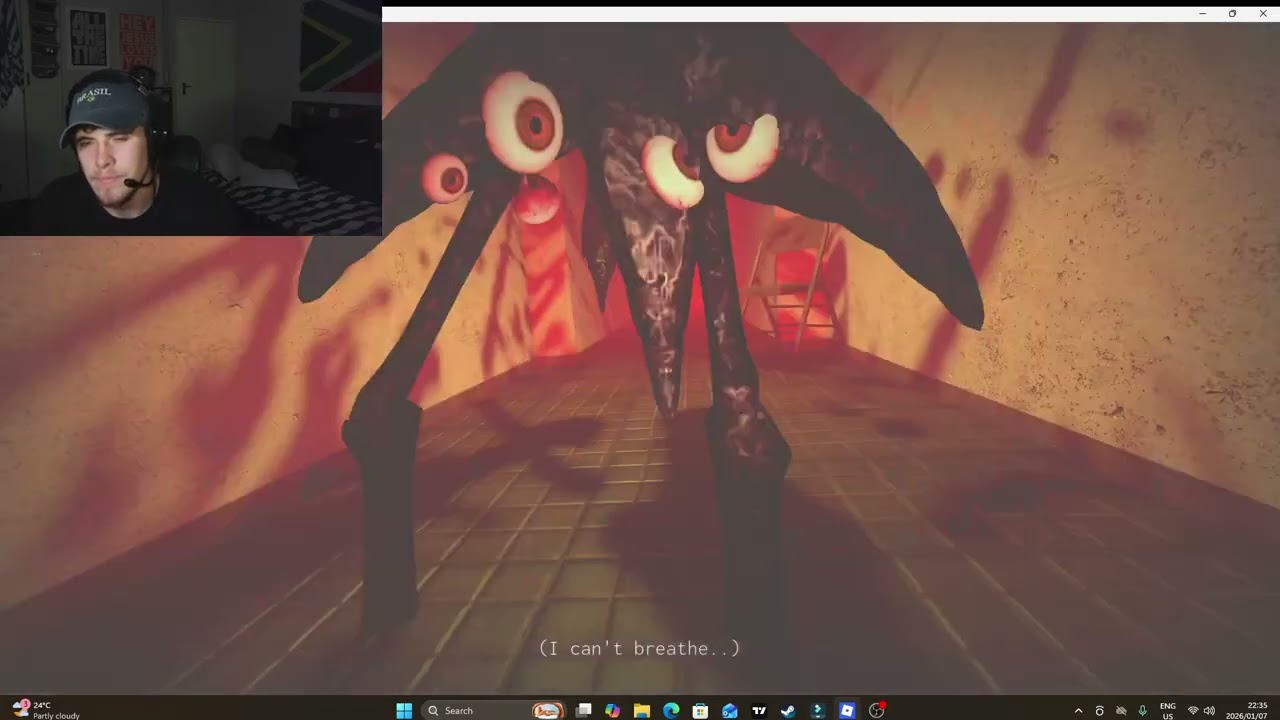Click the green microphone tray icon
The width and height of the screenshot is (1280, 720).
click(x=1142, y=711)
